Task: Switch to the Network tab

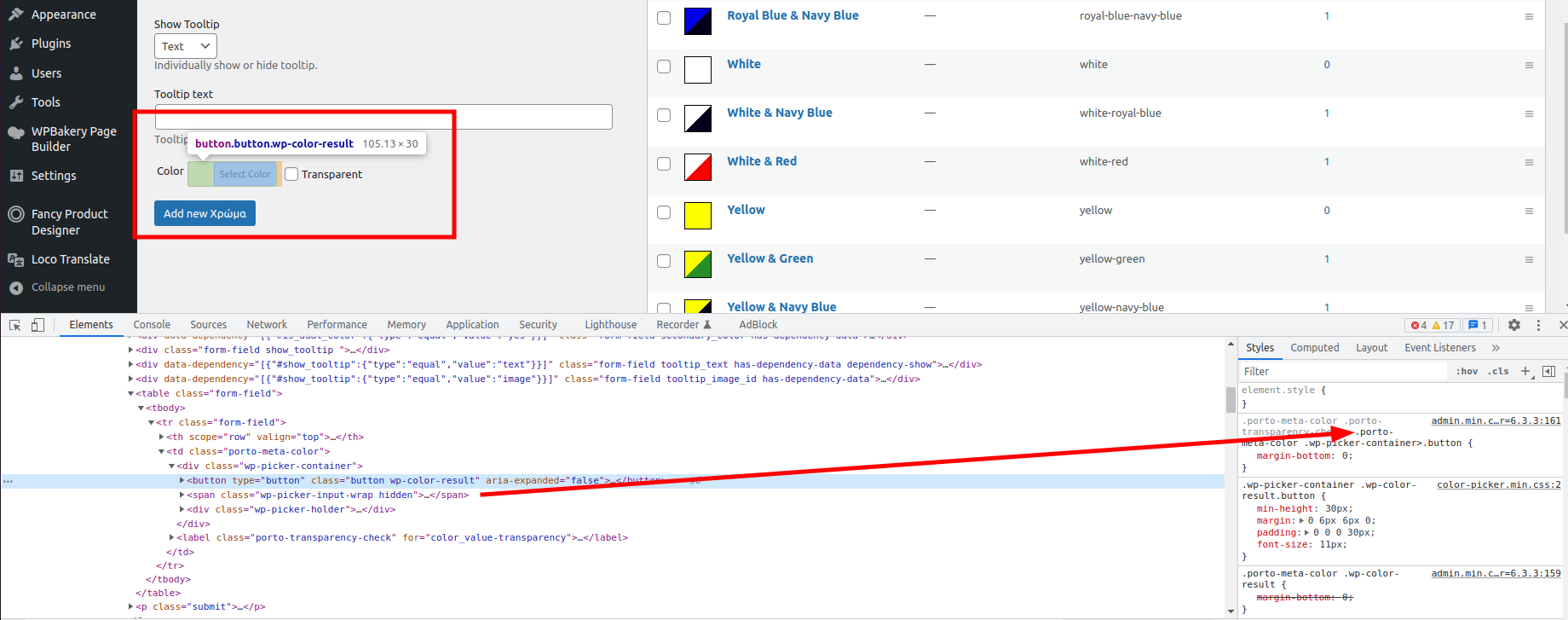Action: [x=267, y=325]
